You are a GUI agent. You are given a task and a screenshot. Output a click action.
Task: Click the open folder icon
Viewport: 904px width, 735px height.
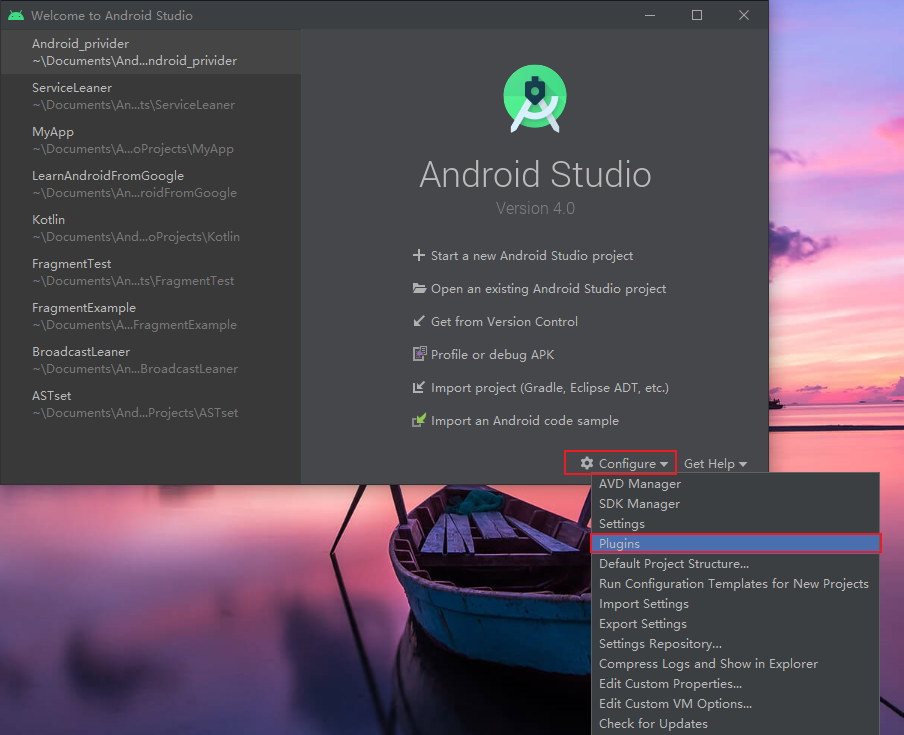tap(419, 288)
